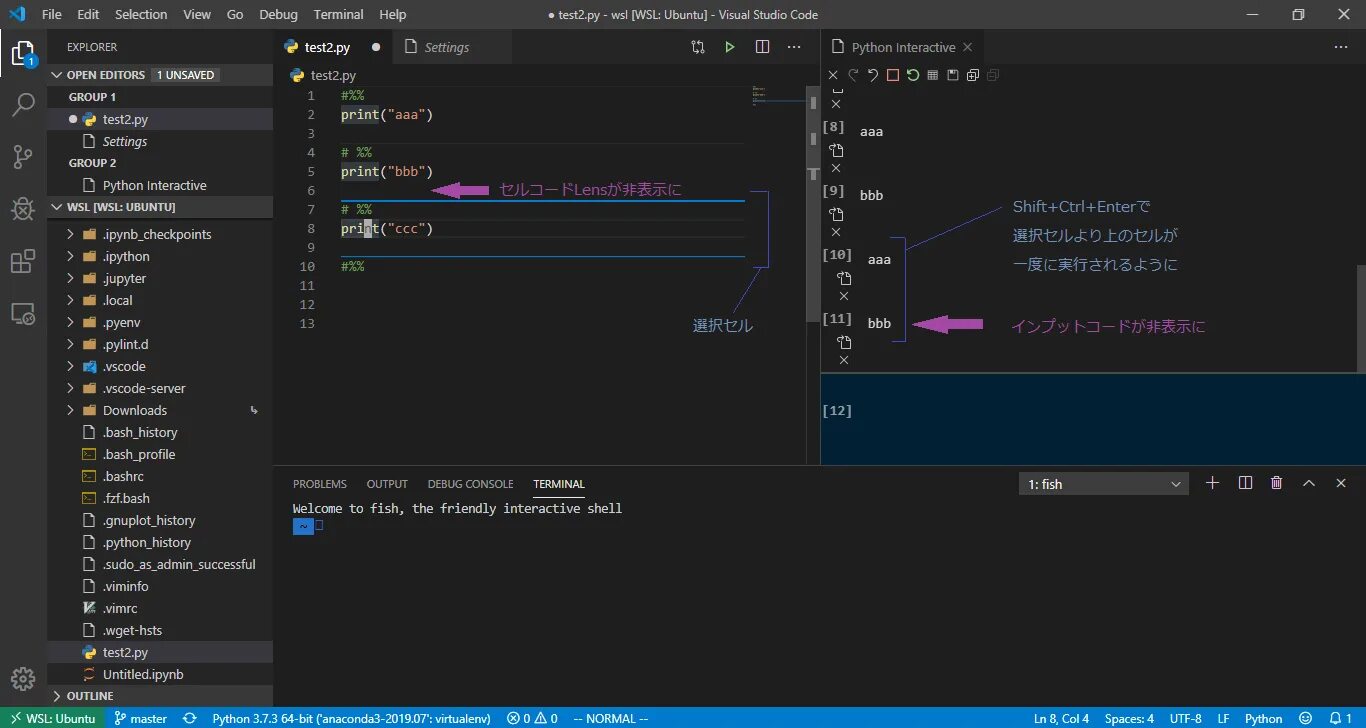Viewport: 1366px width, 728px height.
Task: Click the master branch in status bar
Action: point(140,718)
